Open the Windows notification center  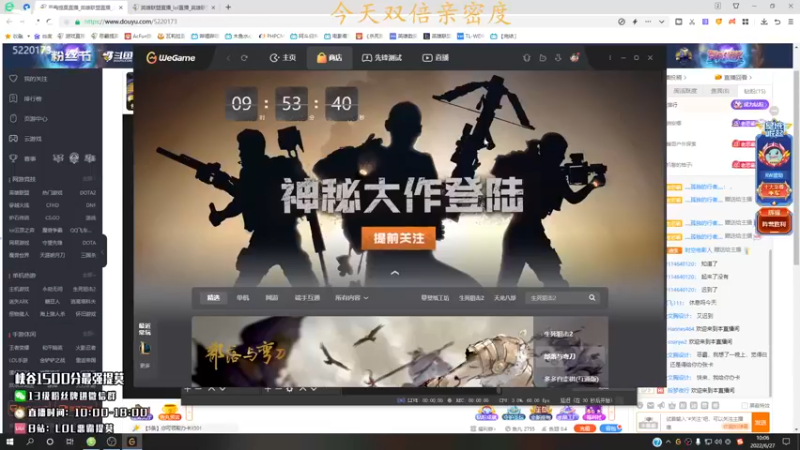pyautogui.click(x=786, y=442)
